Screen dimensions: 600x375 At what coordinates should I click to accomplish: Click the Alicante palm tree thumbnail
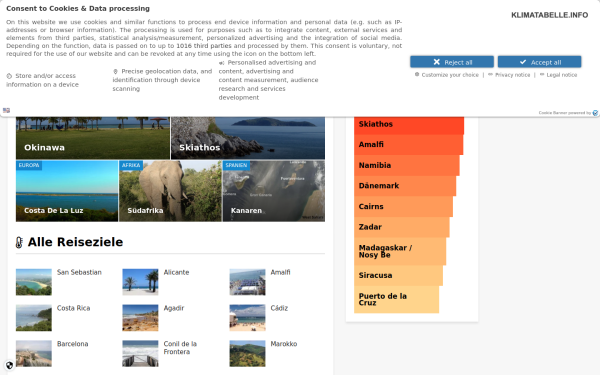click(x=140, y=282)
